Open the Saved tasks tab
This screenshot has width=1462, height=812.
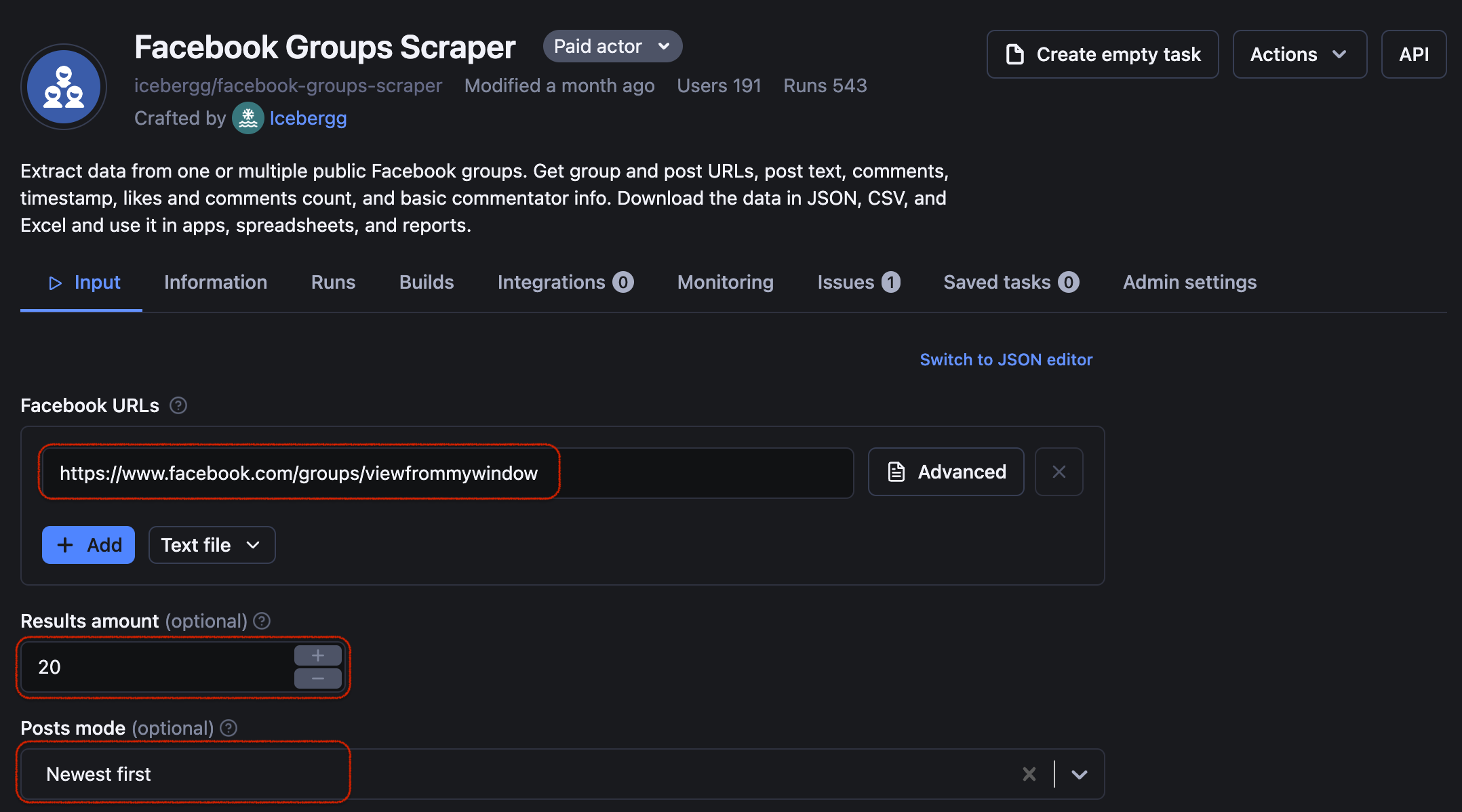tap(1011, 282)
